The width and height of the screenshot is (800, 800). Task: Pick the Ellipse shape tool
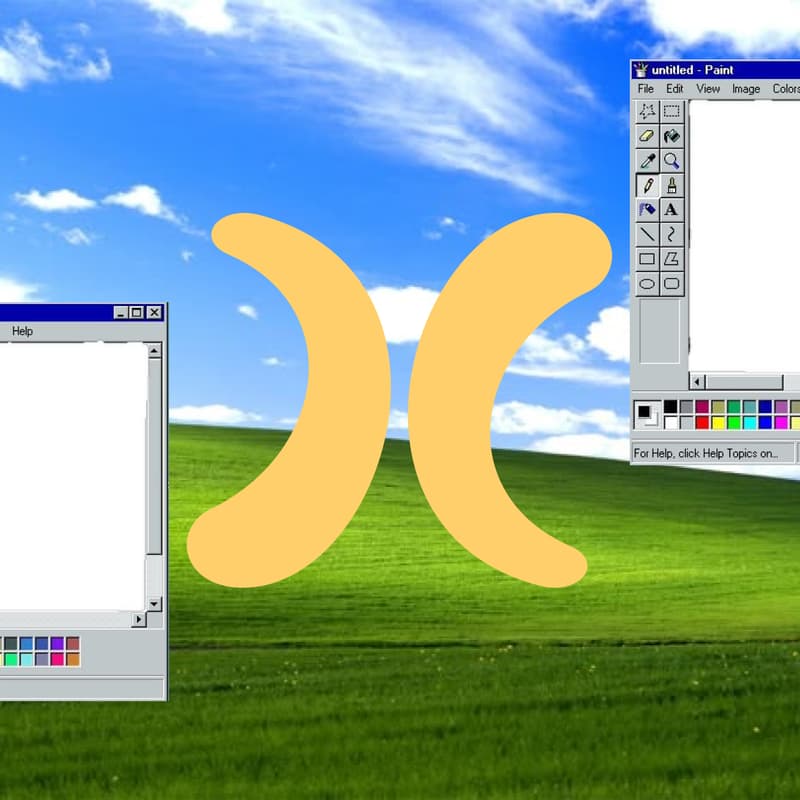click(x=647, y=283)
